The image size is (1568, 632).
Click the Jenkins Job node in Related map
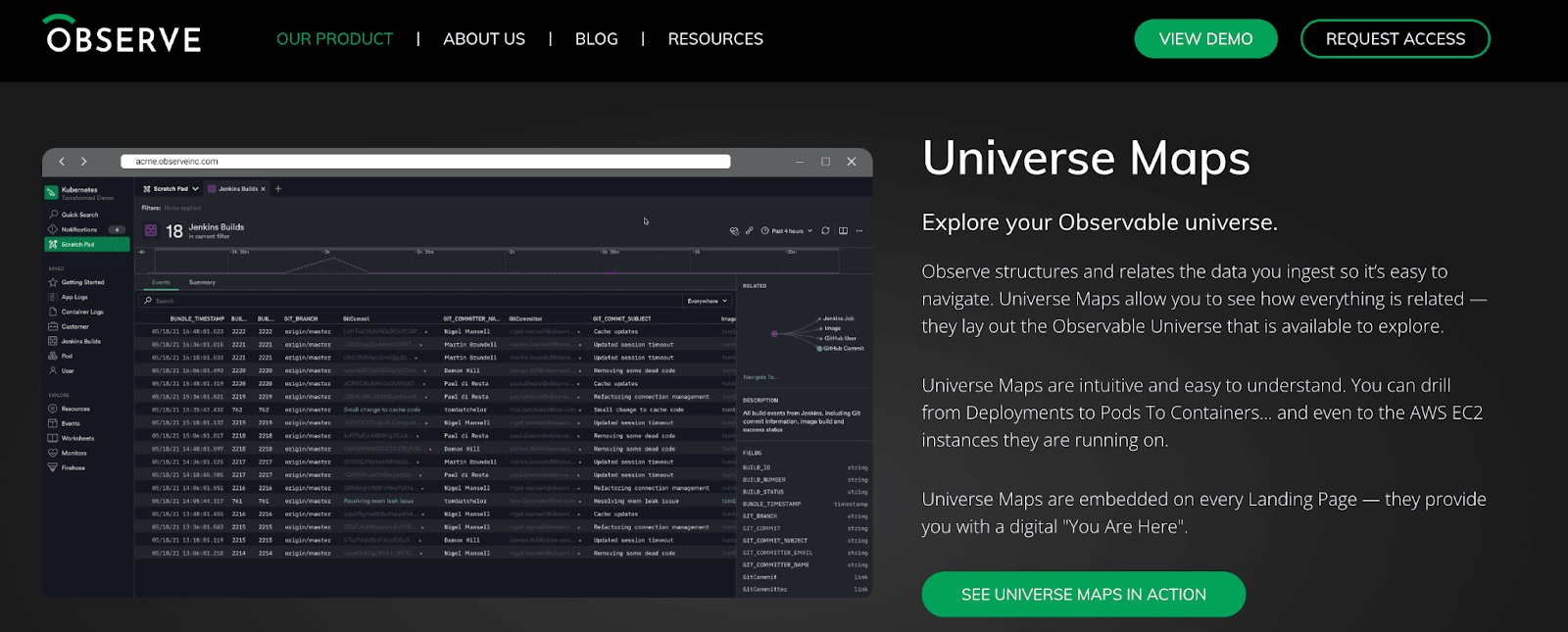point(836,318)
